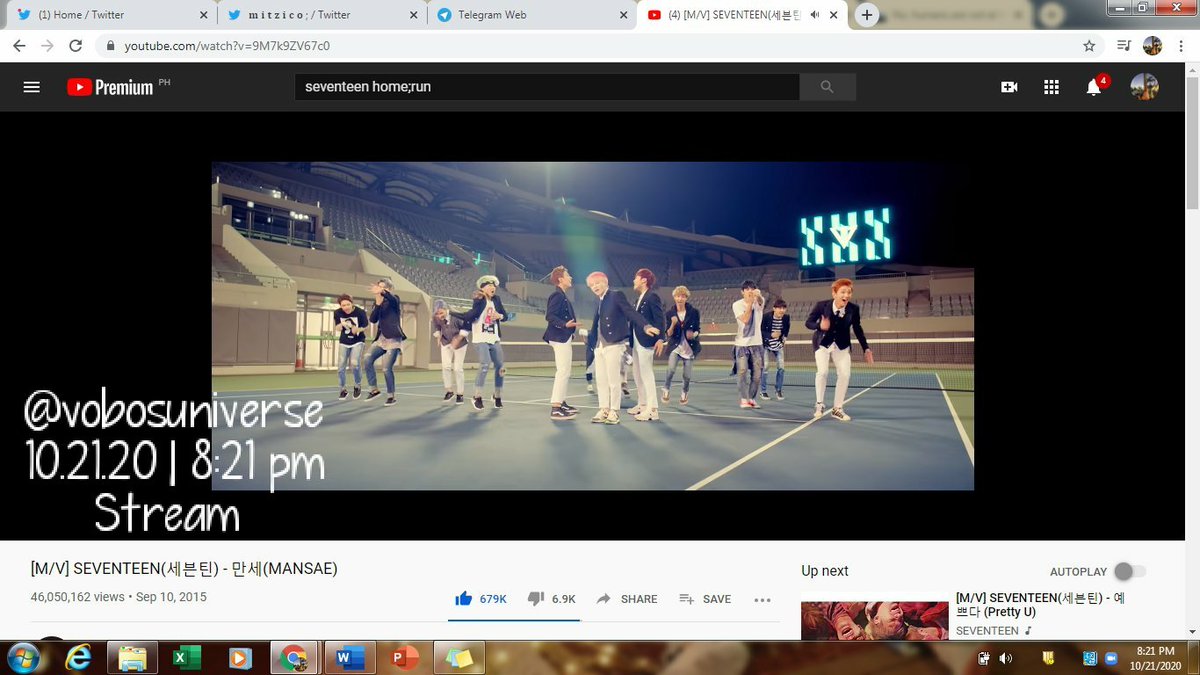Screen dimensions: 1200x675
Task: Click the Zoom icon in system tray
Action: pos(1109,658)
